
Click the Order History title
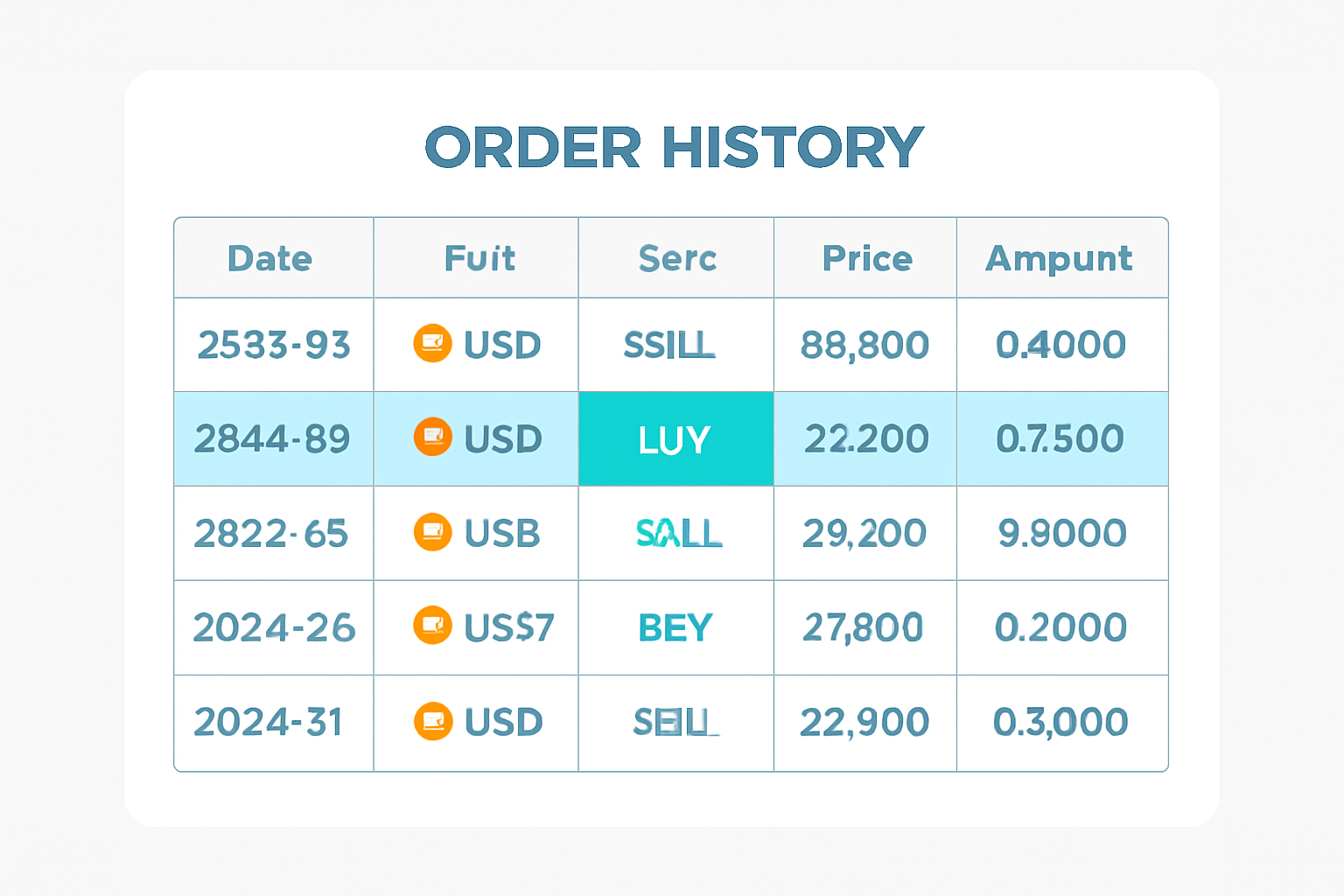[x=674, y=147]
